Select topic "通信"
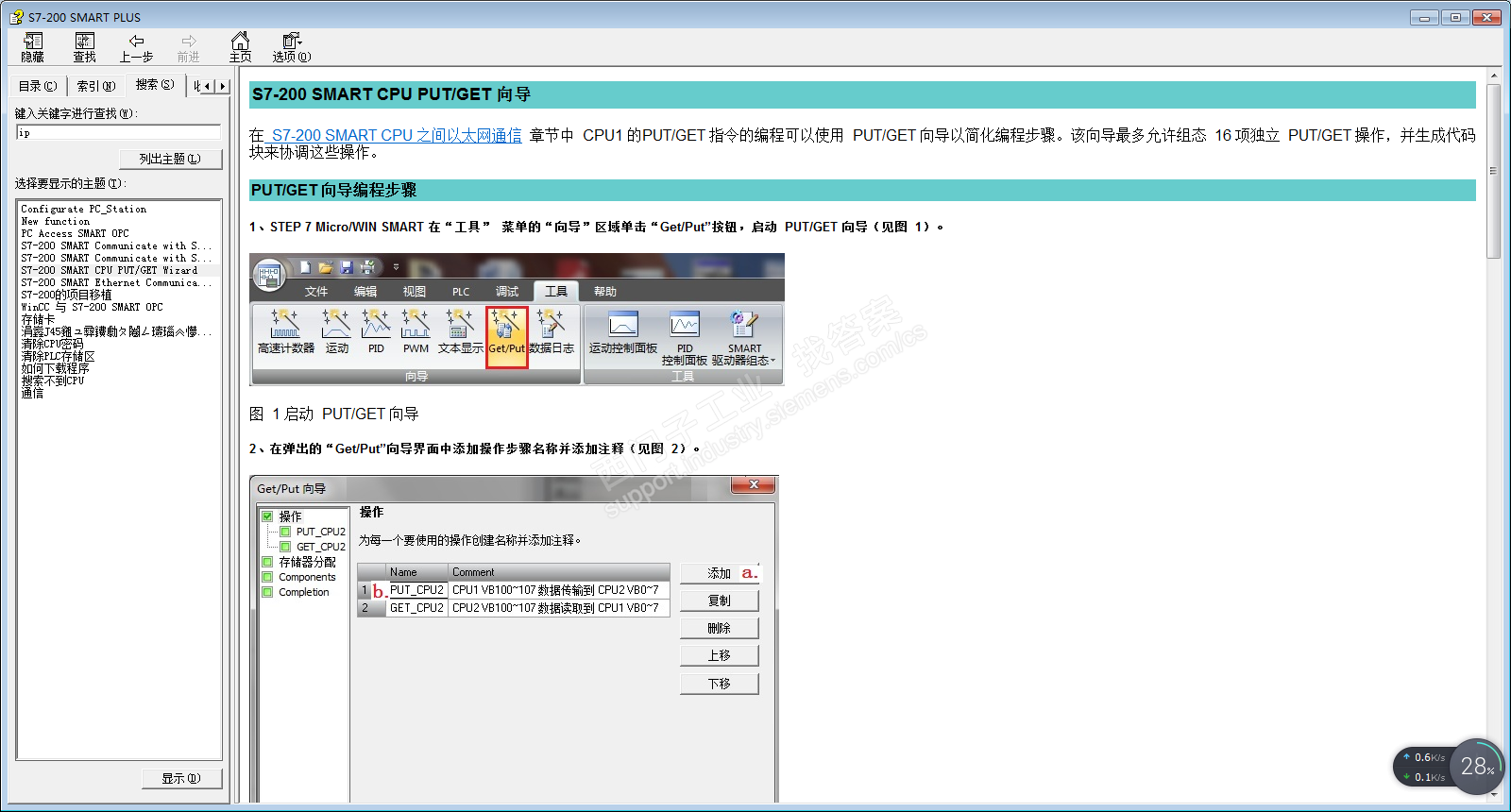1511x812 pixels. tap(32, 393)
